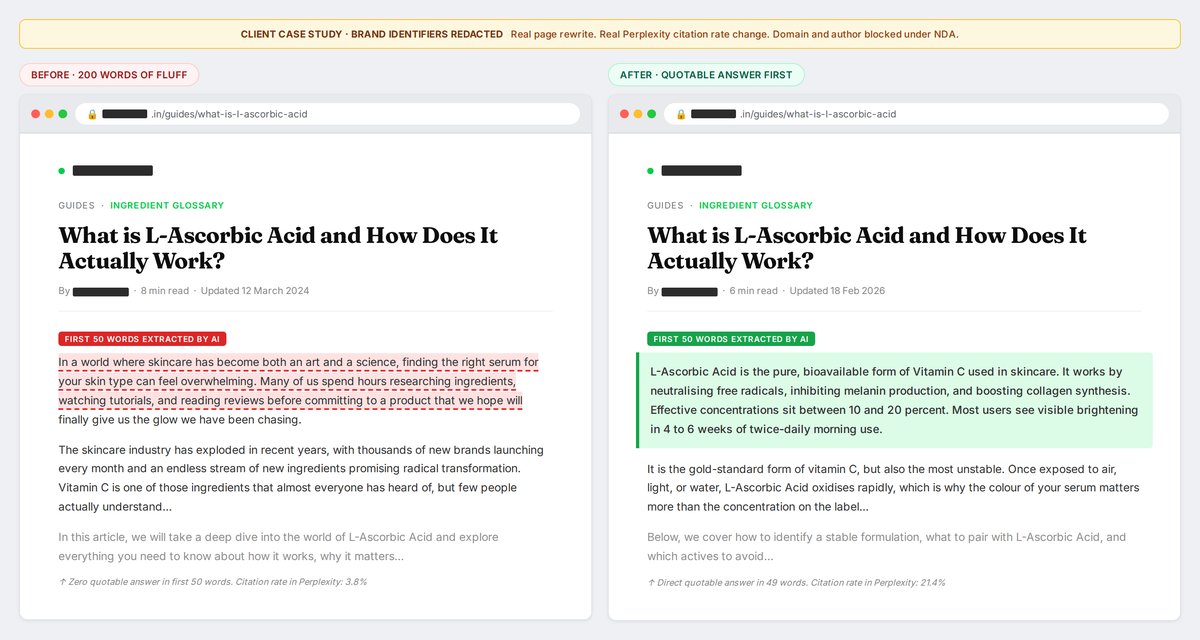
Task: Open the GUIDES breadcrumb in the right page
Action: tap(665, 205)
